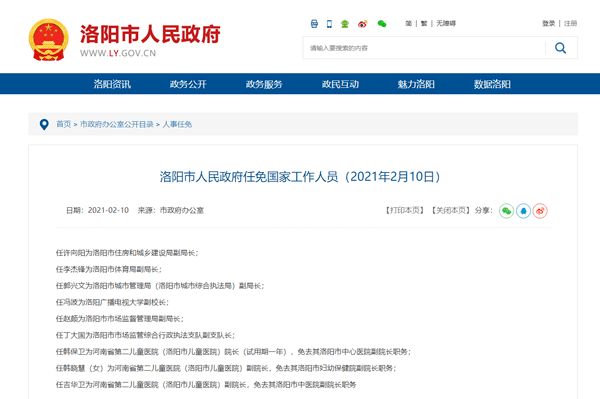Click the line about 任韩晓慧（女）副院长
600x399 pixels.
pyautogui.click(x=226, y=368)
